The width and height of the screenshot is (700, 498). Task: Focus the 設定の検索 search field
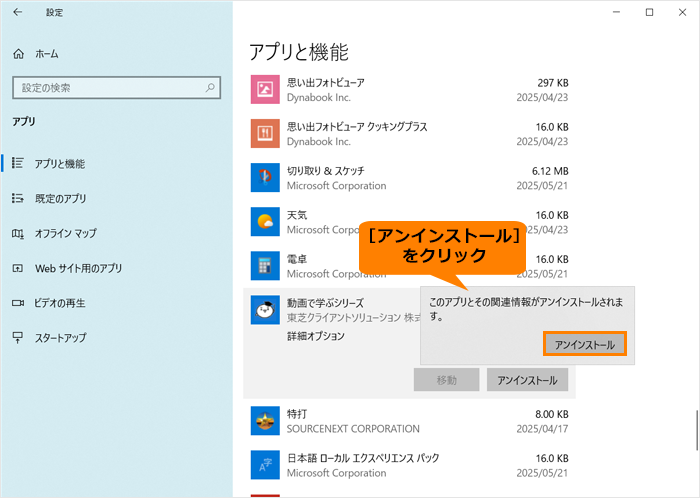pyautogui.click(x=117, y=87)
